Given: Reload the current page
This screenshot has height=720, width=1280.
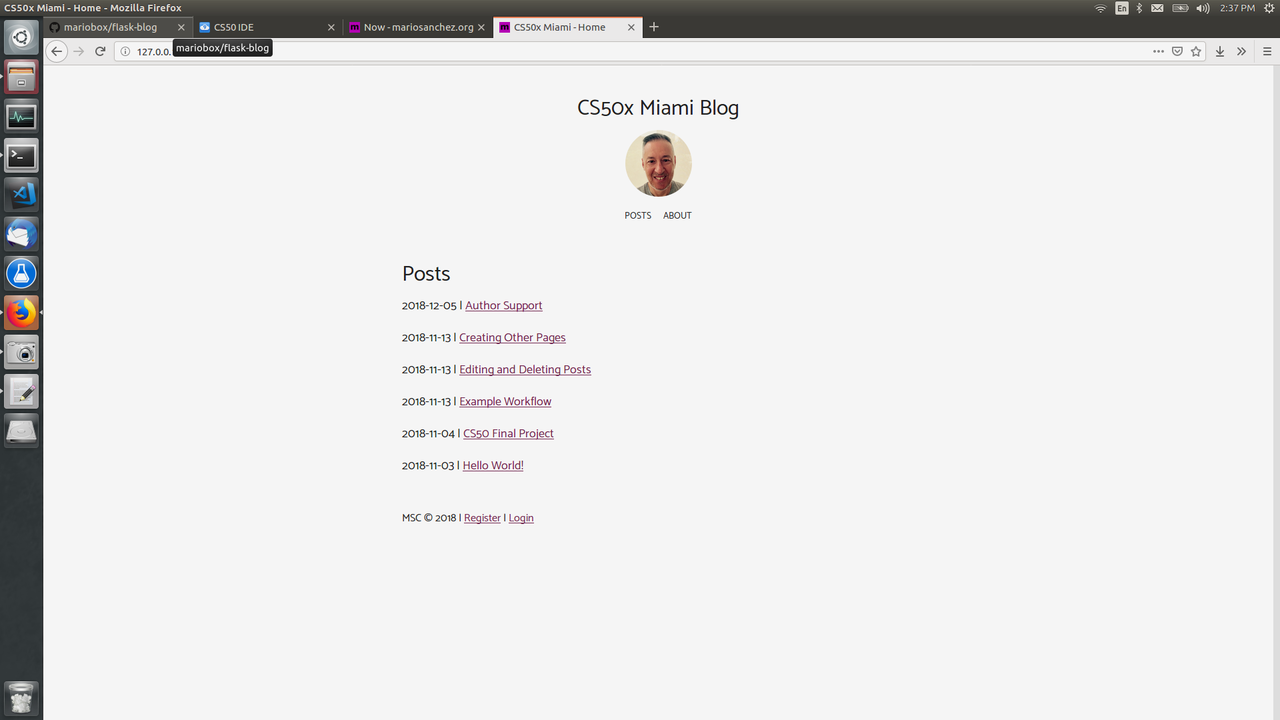Looking at the screenshot, I should pyautogui.click(x=100, y=51).
